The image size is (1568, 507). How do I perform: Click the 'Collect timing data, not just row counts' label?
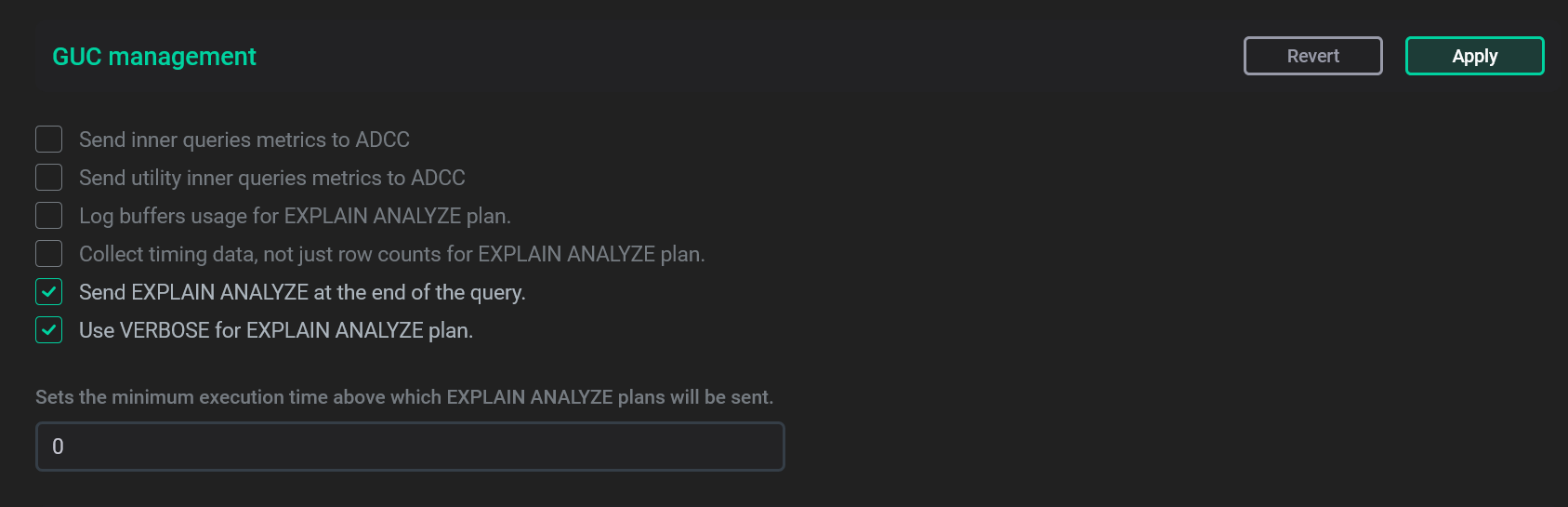coord(391,254)
